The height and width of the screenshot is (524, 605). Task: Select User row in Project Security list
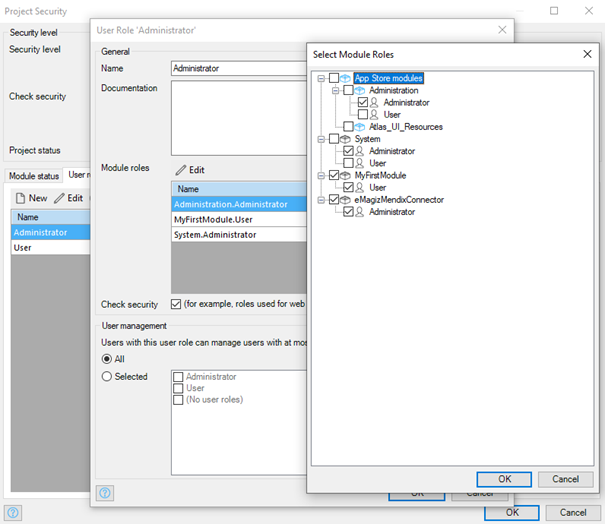[x=51, y=248]
